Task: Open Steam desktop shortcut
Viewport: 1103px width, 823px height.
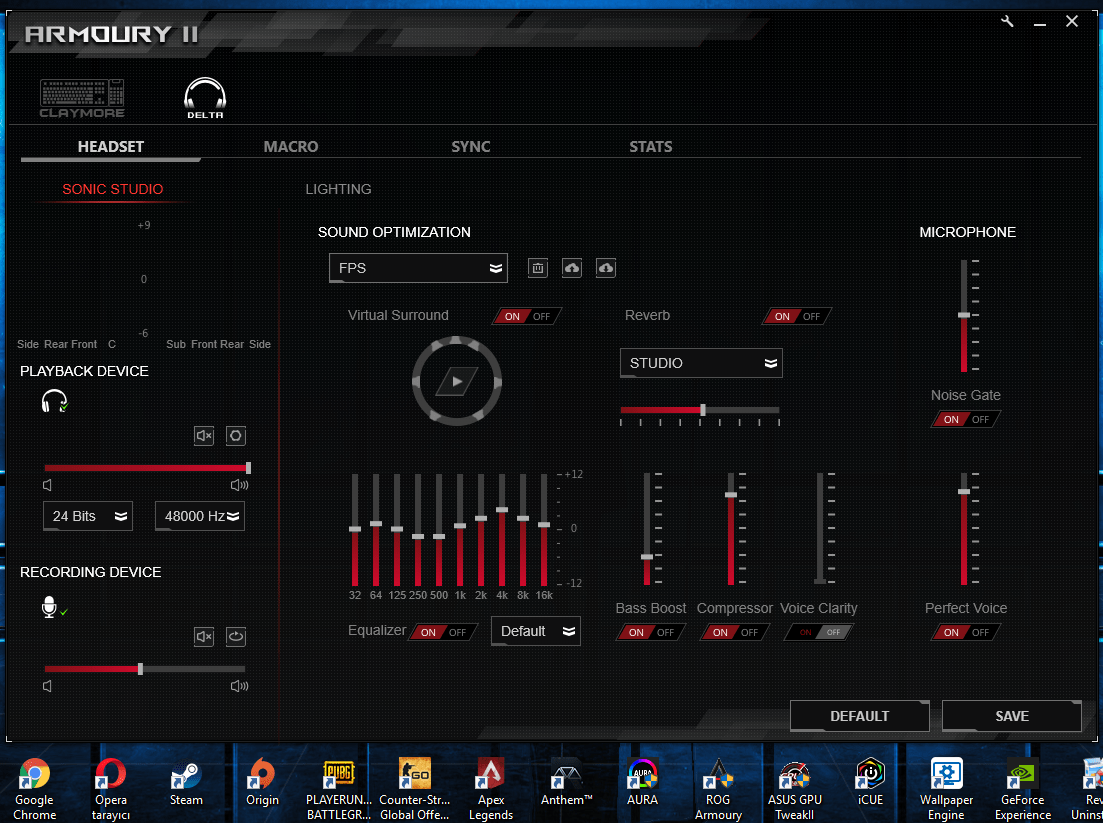Action: coord(186,782)
